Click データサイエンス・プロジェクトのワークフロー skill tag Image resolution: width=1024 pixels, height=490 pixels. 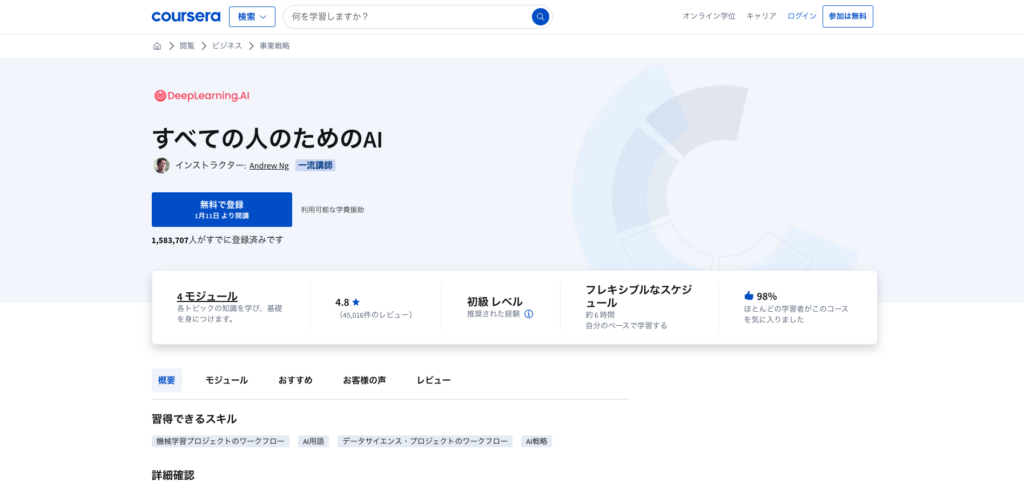point(425,442)
